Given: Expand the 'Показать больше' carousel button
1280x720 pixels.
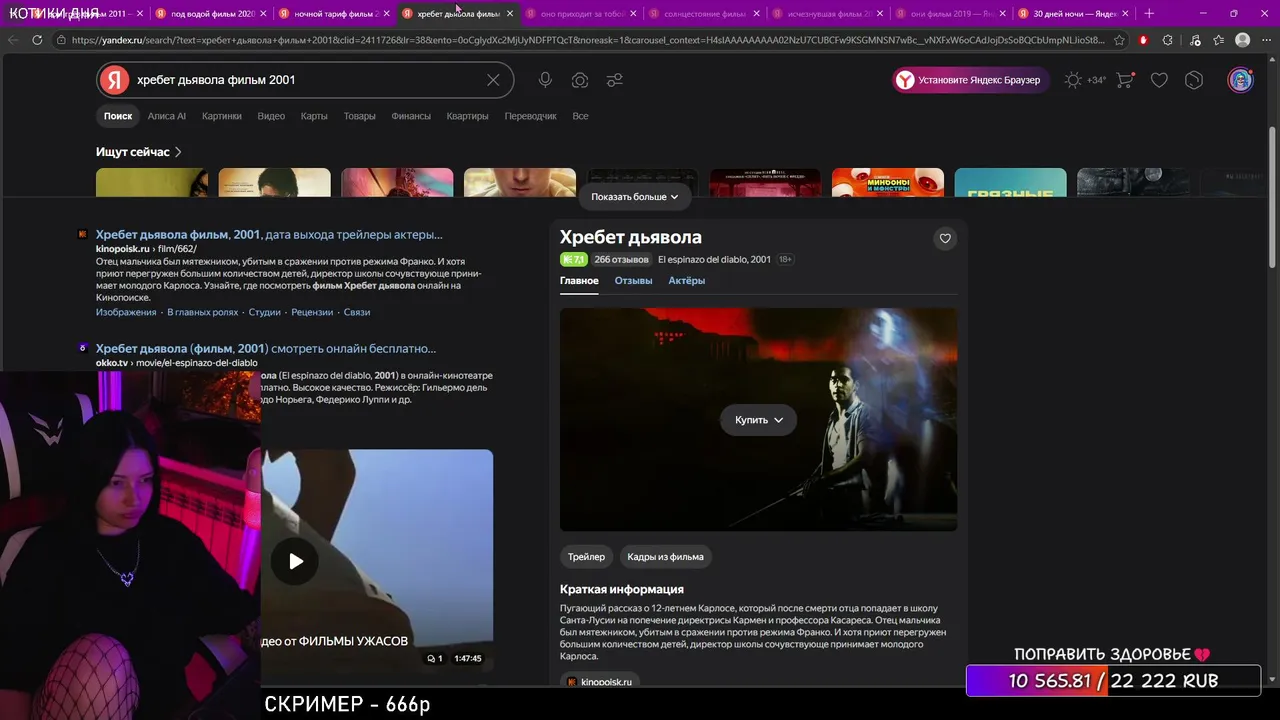Looking at the screenshot, I should [x=634, y=197].
